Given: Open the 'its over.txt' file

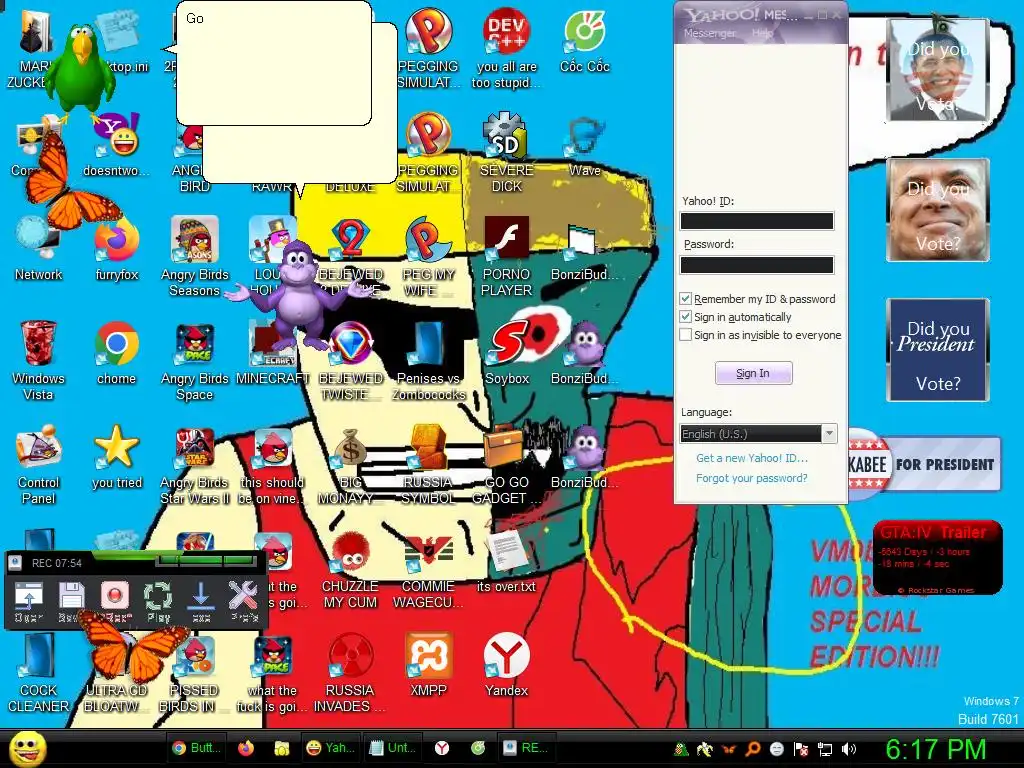Looking at the screenshot, I should click(x=506, y=562).
